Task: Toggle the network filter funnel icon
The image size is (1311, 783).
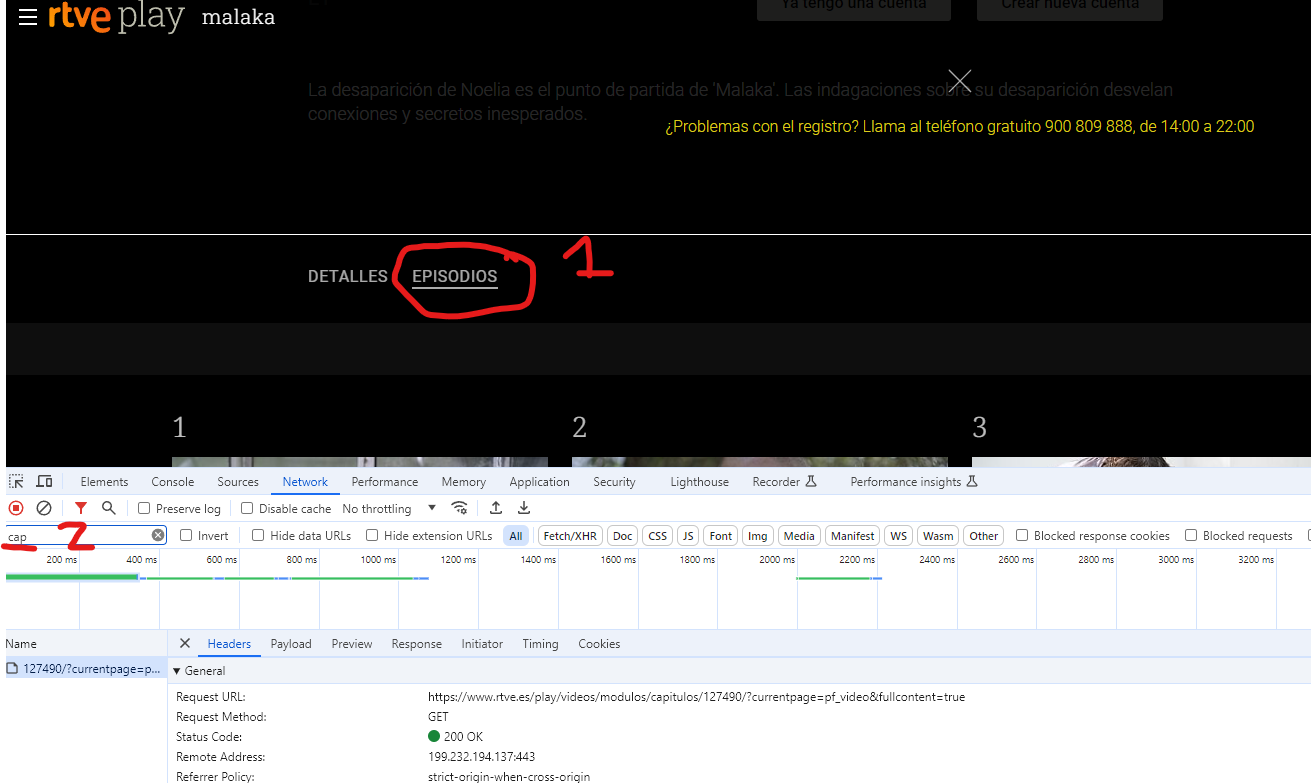Action: 81,508
